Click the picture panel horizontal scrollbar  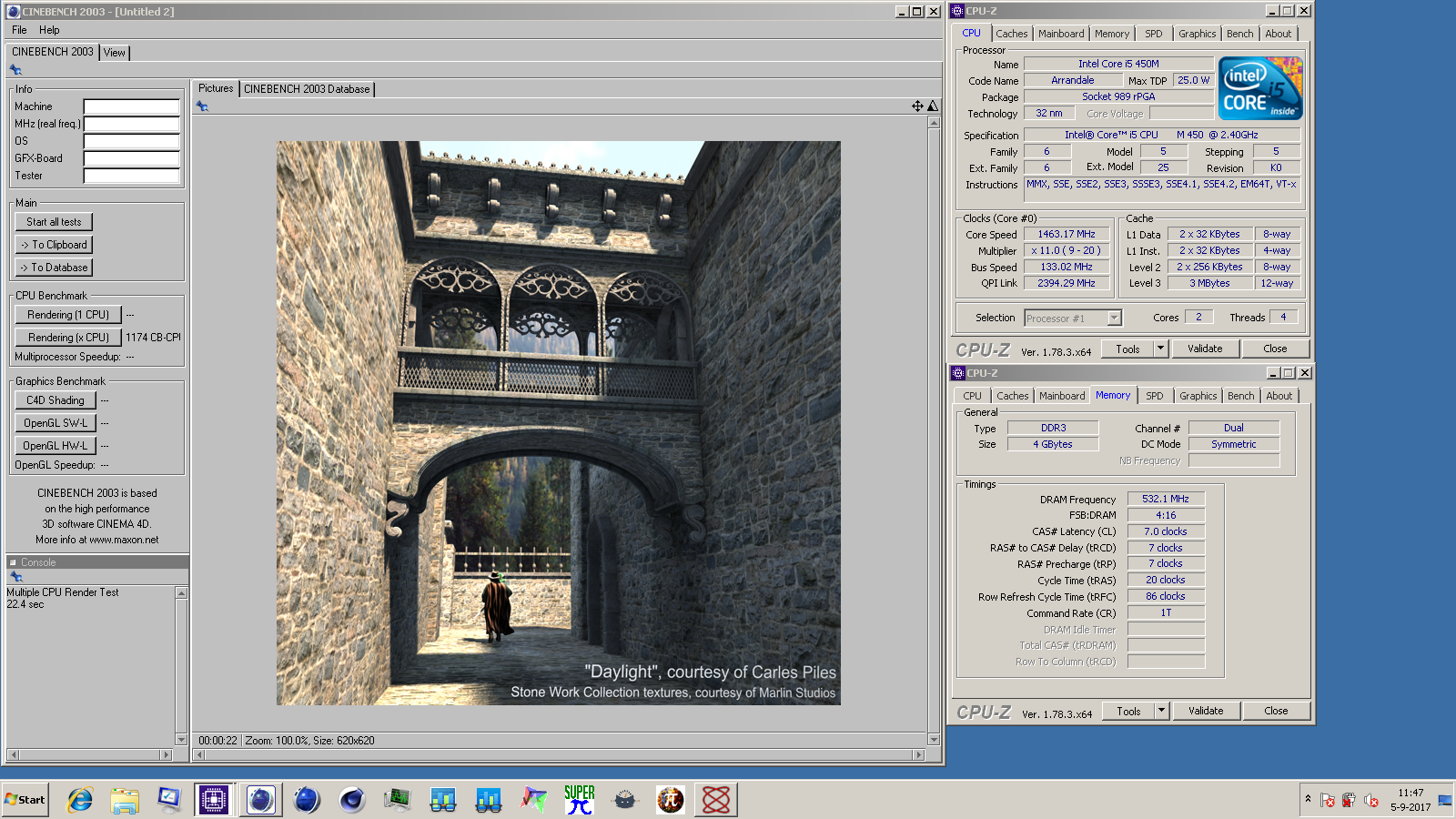(x=560, y=754)
